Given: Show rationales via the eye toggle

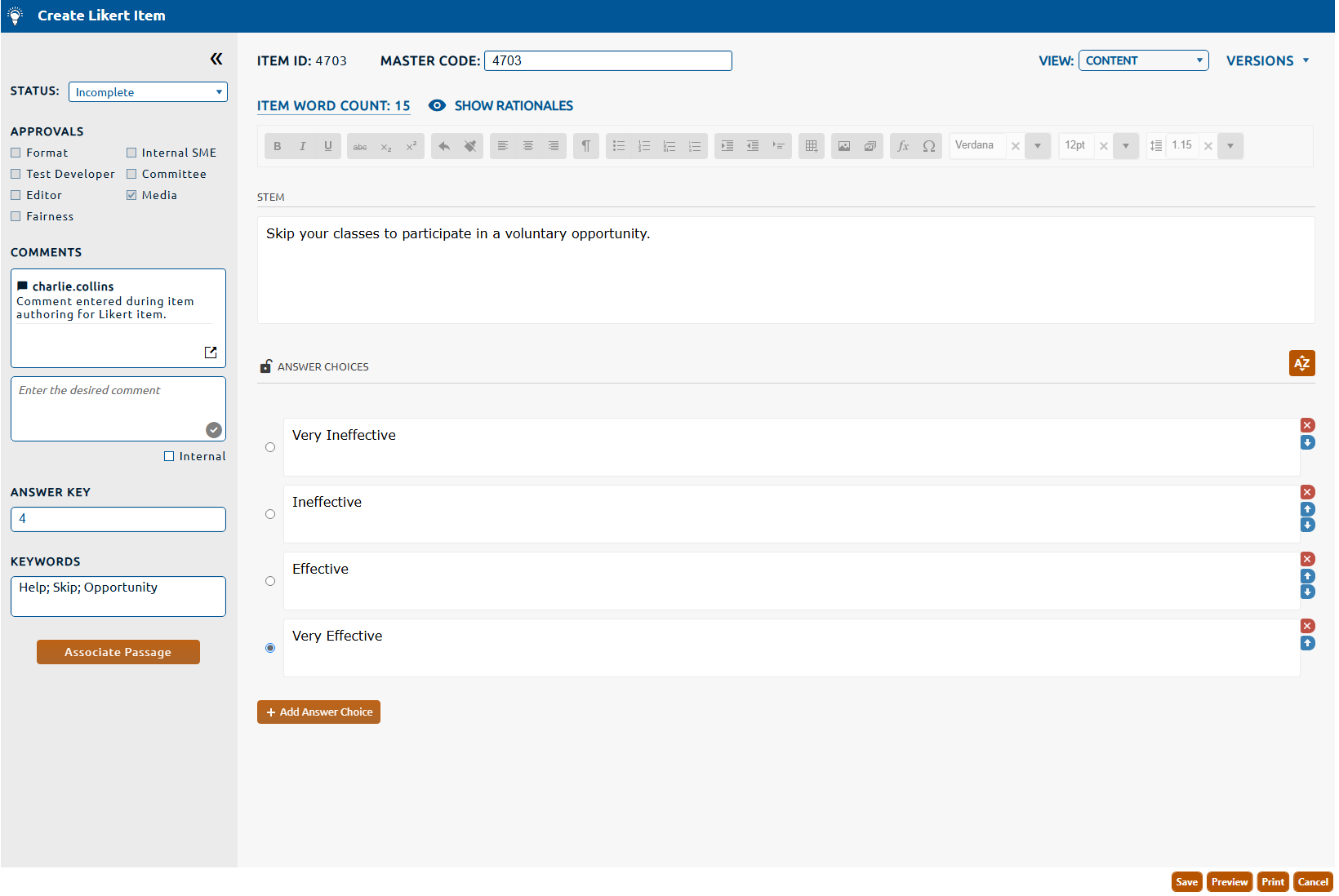Looking at the screenshot, I should [x=438, y=105].
